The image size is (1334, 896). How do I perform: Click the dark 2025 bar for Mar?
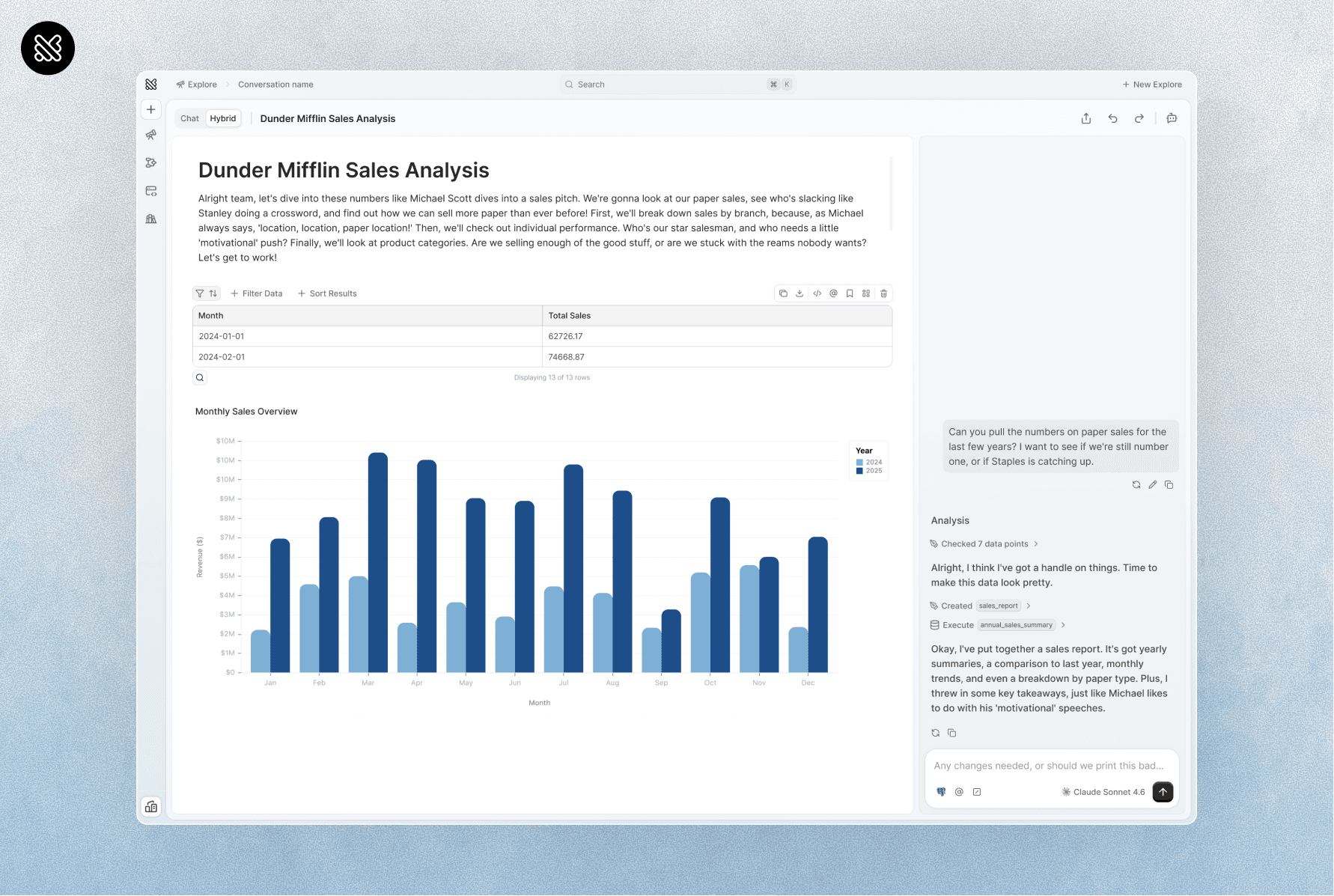point(378,562)
